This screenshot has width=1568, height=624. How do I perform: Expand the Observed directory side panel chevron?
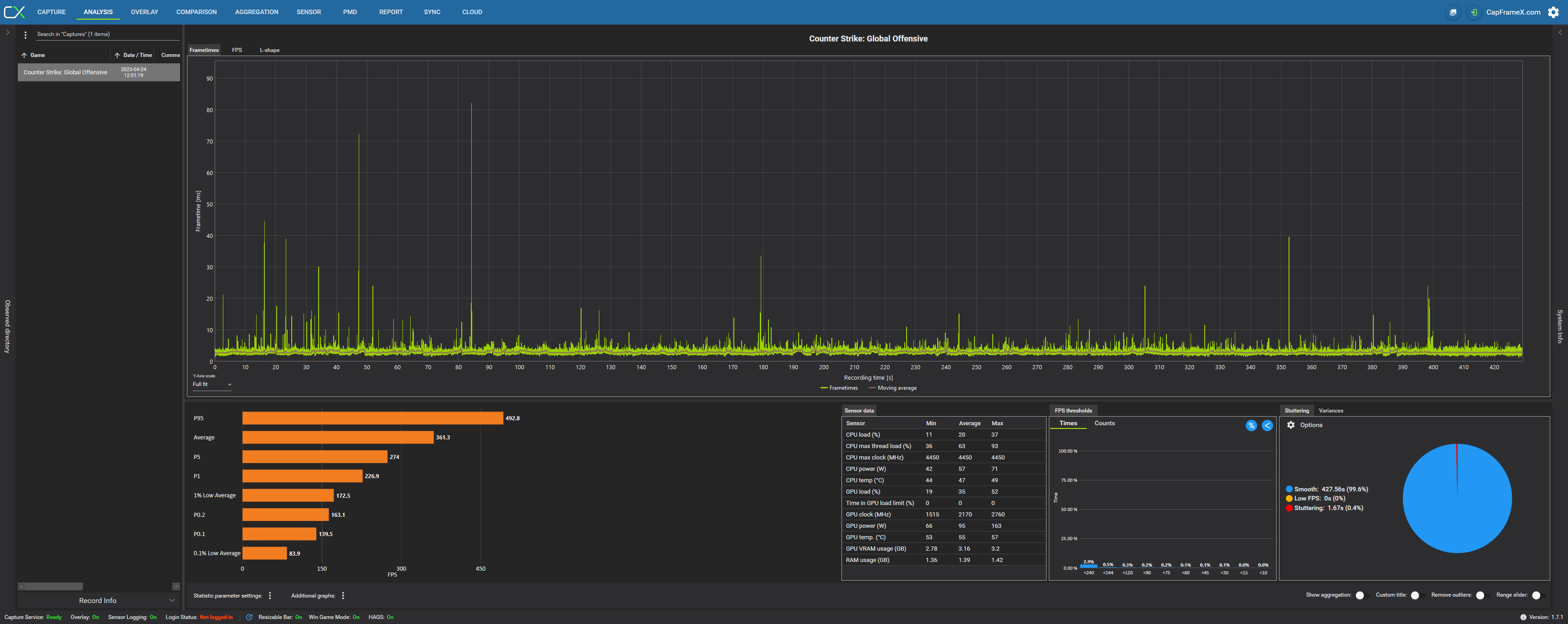(7, 33)
